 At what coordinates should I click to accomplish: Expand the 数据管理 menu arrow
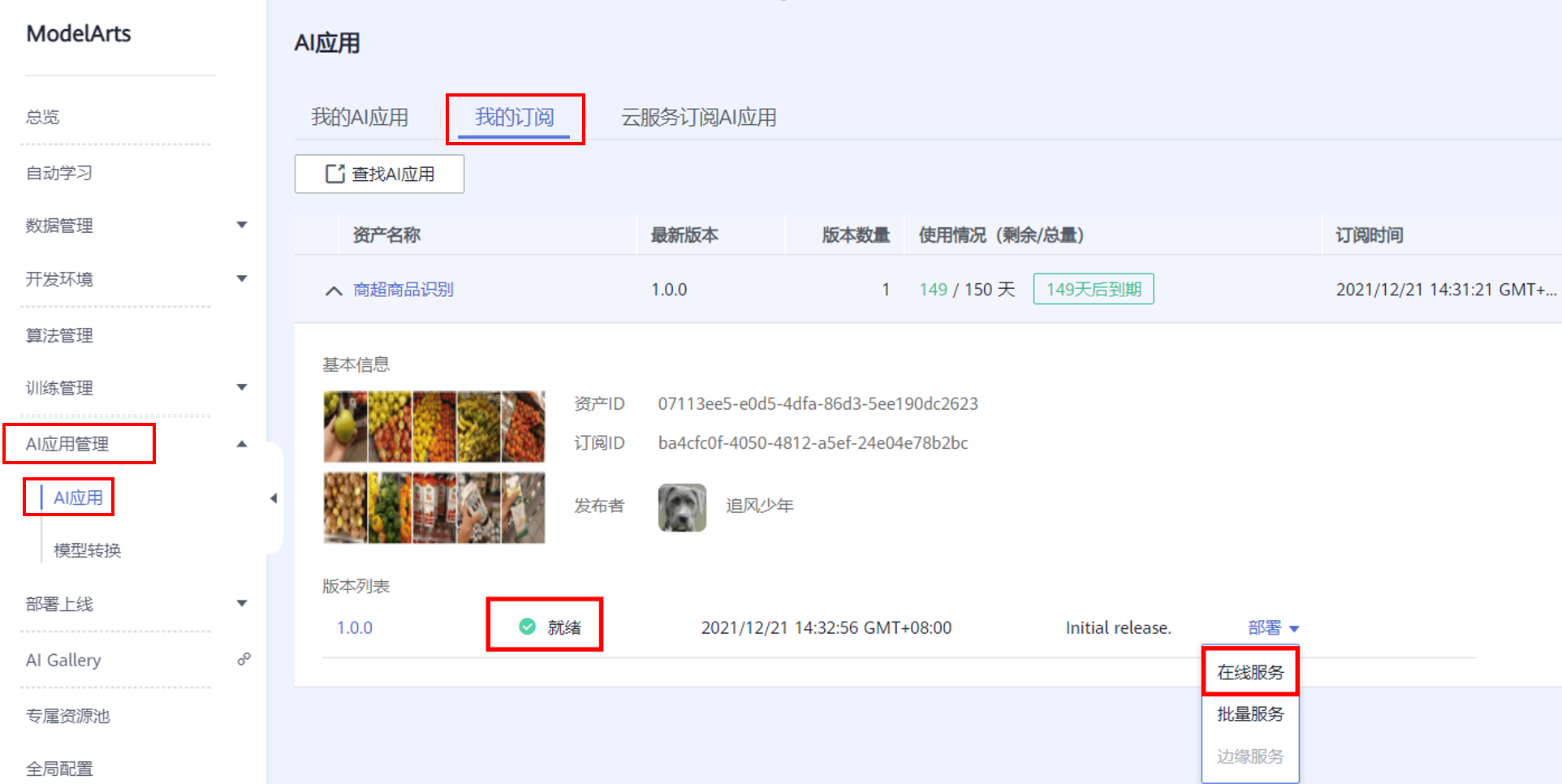[241, 225]
